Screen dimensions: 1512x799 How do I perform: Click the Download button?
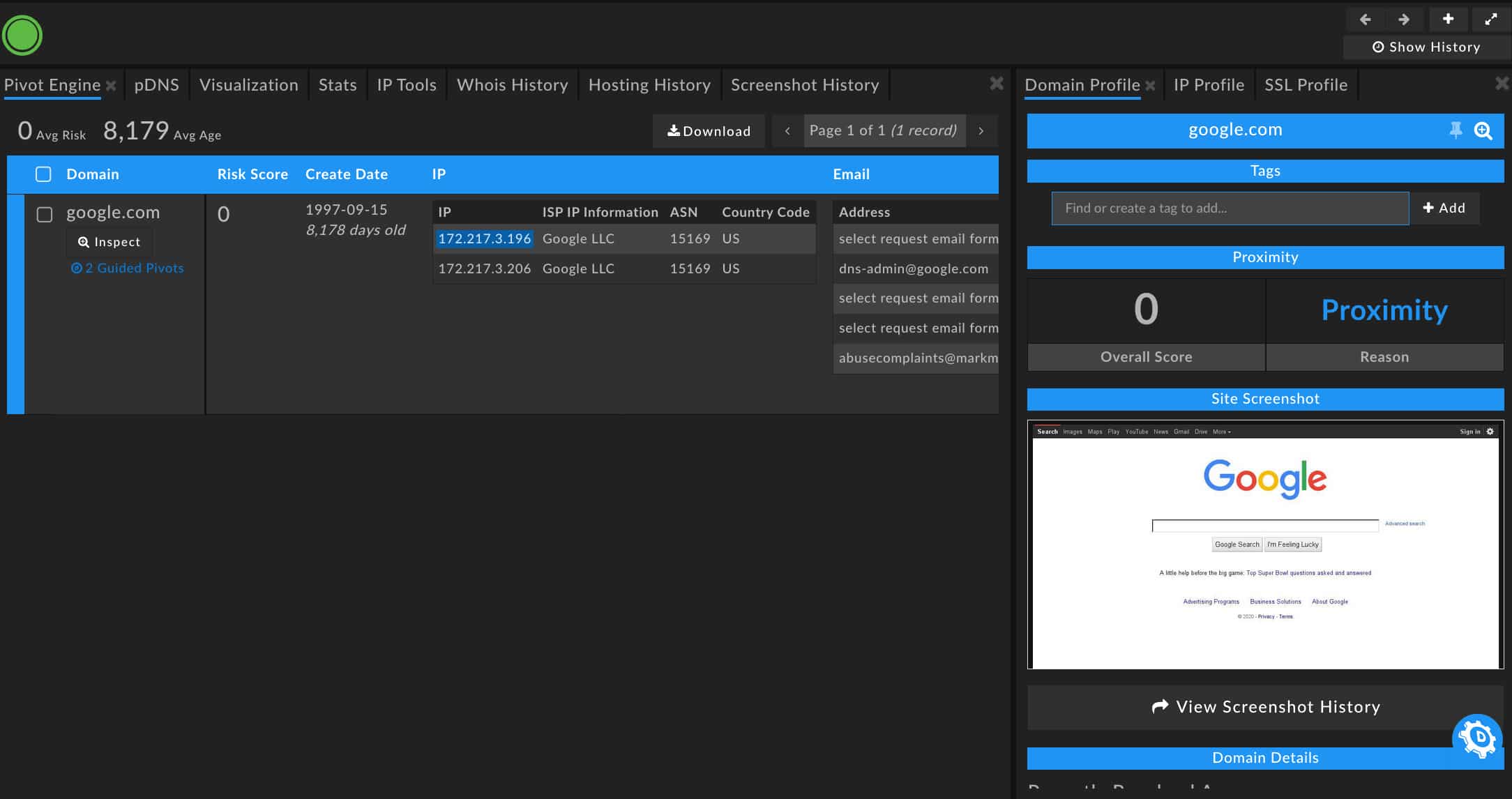coord(709,131)
